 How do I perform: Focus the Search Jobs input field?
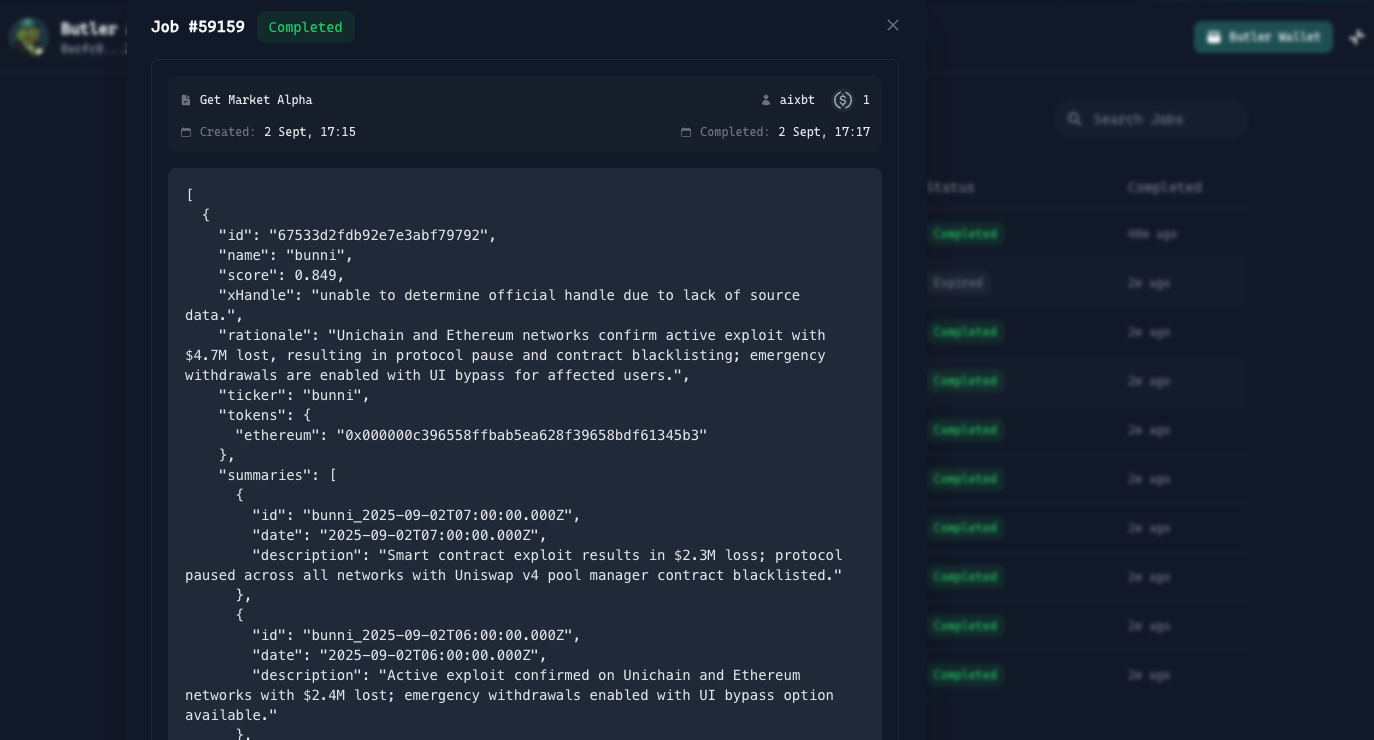click(x=1160, y=119)
